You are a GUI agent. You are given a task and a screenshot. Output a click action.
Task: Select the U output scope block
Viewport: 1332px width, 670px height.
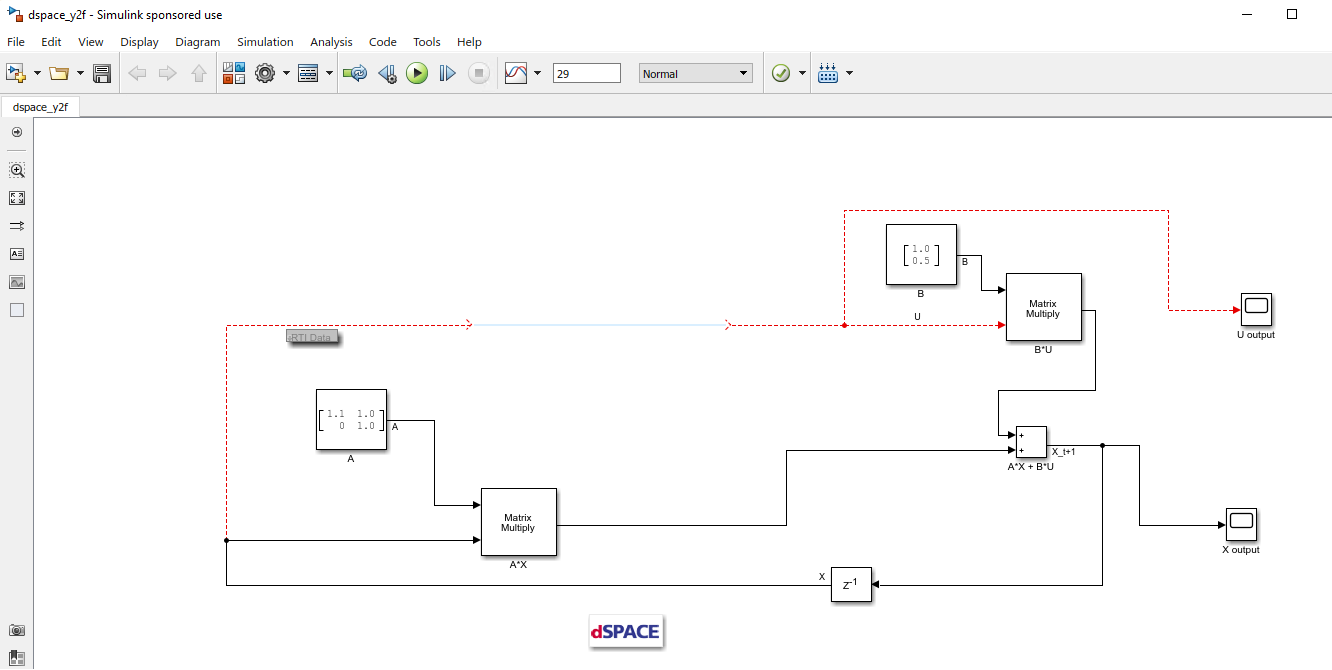pyautogui.click(x=1256, y=309)
